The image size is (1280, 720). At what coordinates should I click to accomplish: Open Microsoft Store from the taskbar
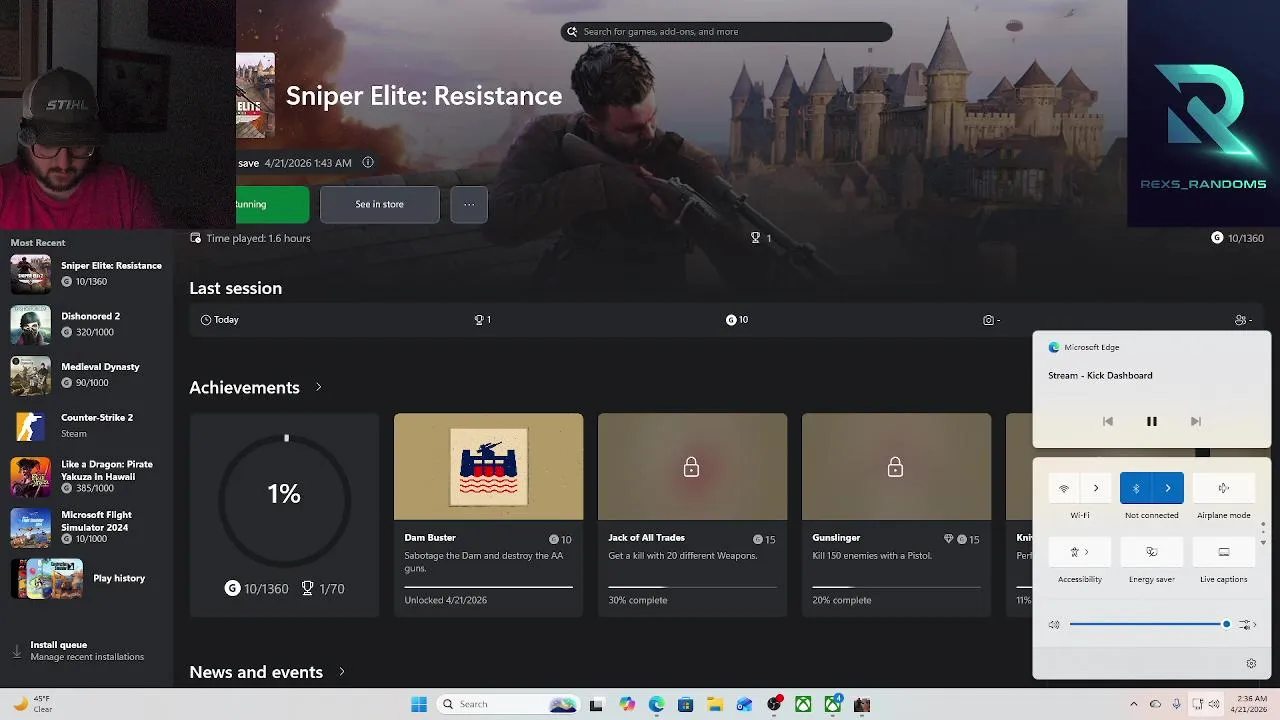pyautogui.click(x=685, y=704)
